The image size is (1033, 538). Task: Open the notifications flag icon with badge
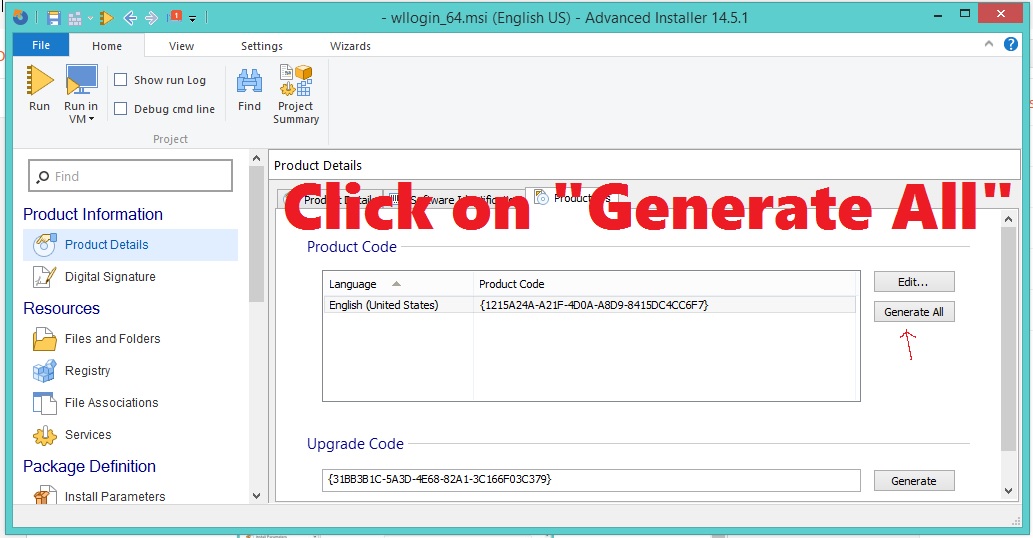[x=175, y=17]
